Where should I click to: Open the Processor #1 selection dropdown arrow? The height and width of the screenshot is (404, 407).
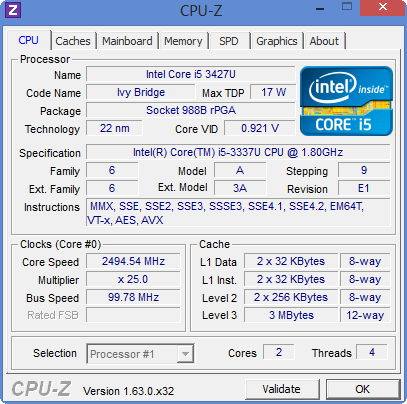[185, 354]
